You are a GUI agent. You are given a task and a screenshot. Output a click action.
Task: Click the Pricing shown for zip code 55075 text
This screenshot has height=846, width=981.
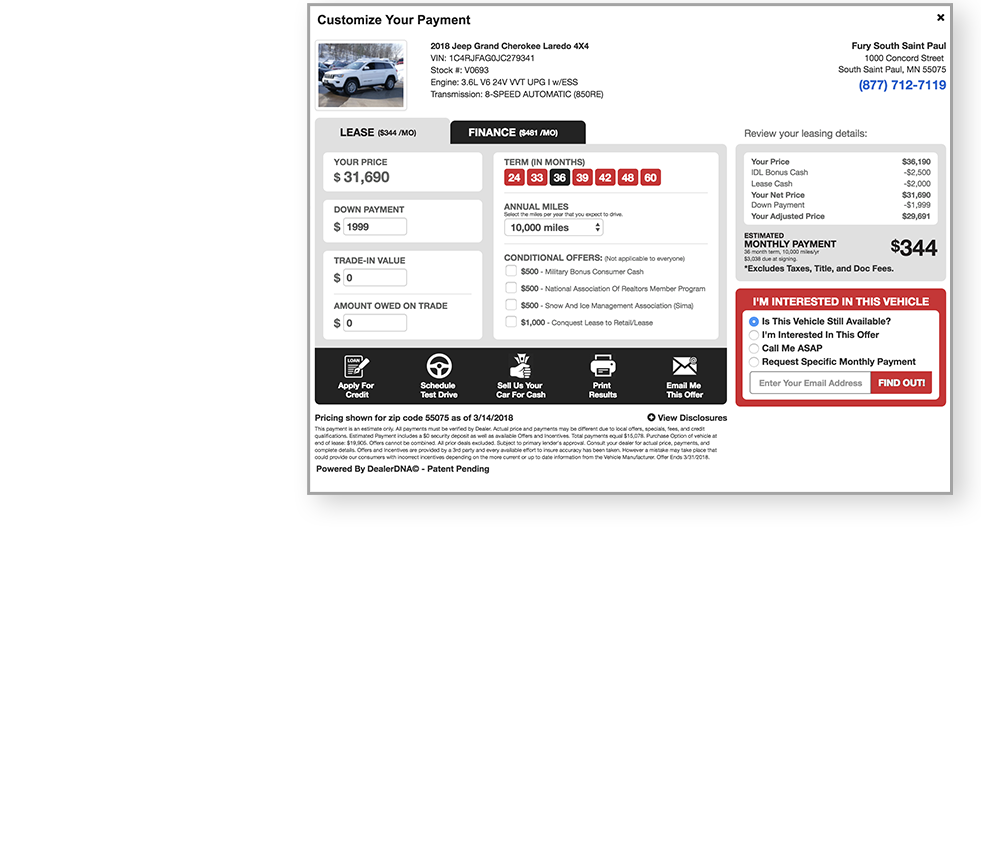click(x=414, y=417)
